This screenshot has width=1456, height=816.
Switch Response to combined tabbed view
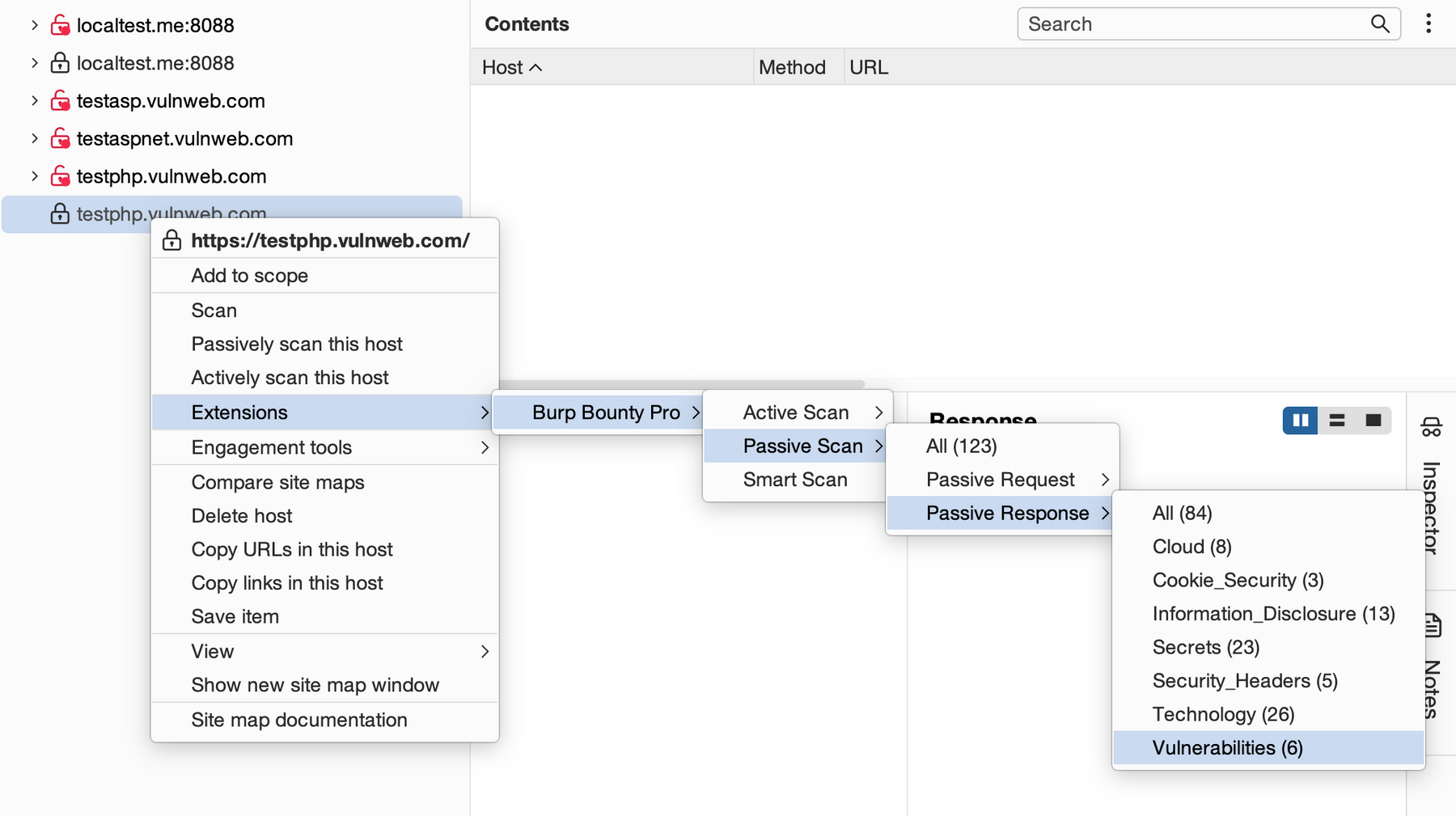(1373, 421)
